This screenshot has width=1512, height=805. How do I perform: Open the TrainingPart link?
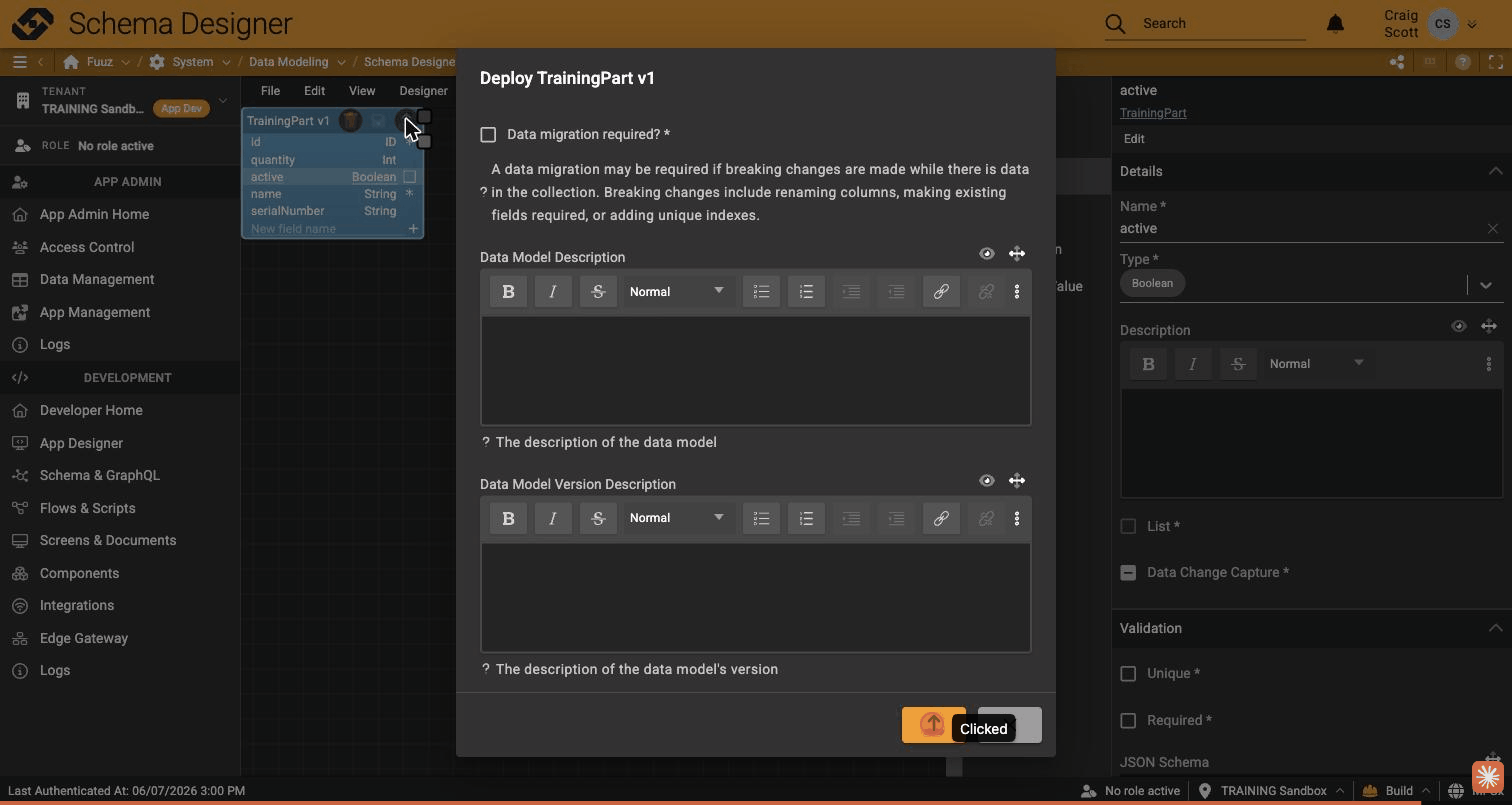pos(1153,113)
